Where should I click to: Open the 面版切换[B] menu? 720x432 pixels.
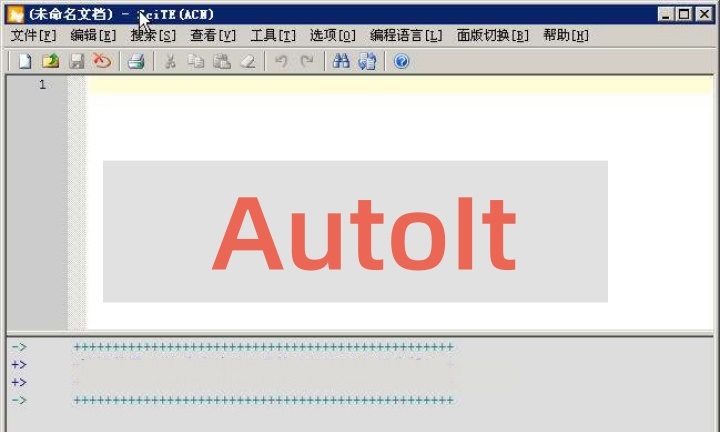click(x=493, y=35)
